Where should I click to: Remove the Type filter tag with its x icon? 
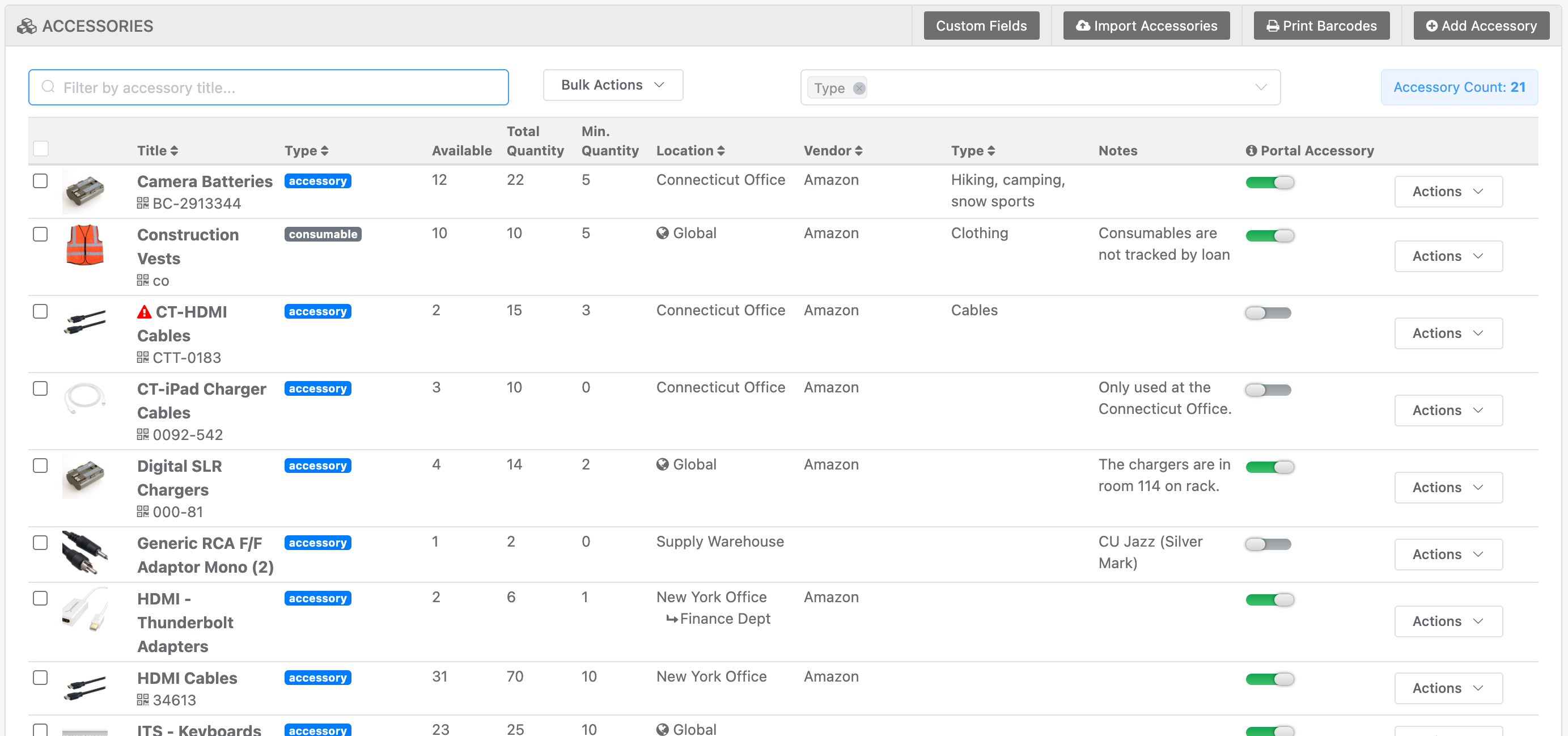(x=858, y=88)
